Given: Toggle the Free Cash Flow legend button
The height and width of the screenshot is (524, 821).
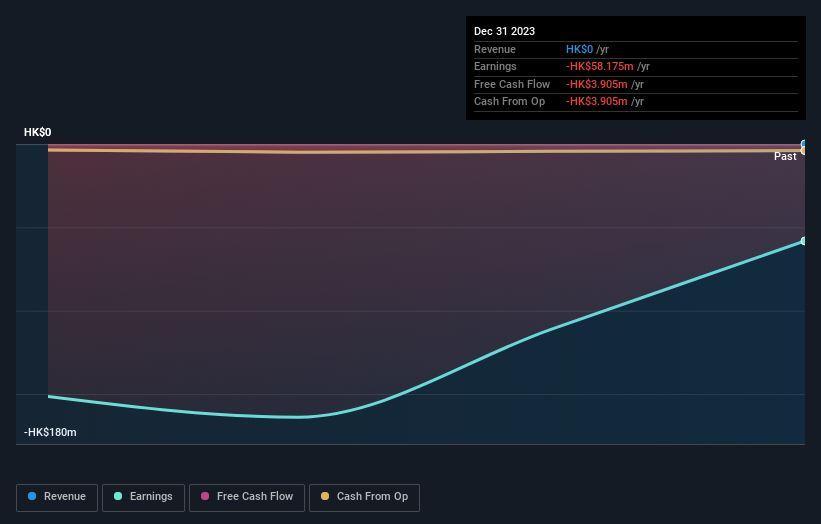Looking at the screenshot, I should coord(247,497).
